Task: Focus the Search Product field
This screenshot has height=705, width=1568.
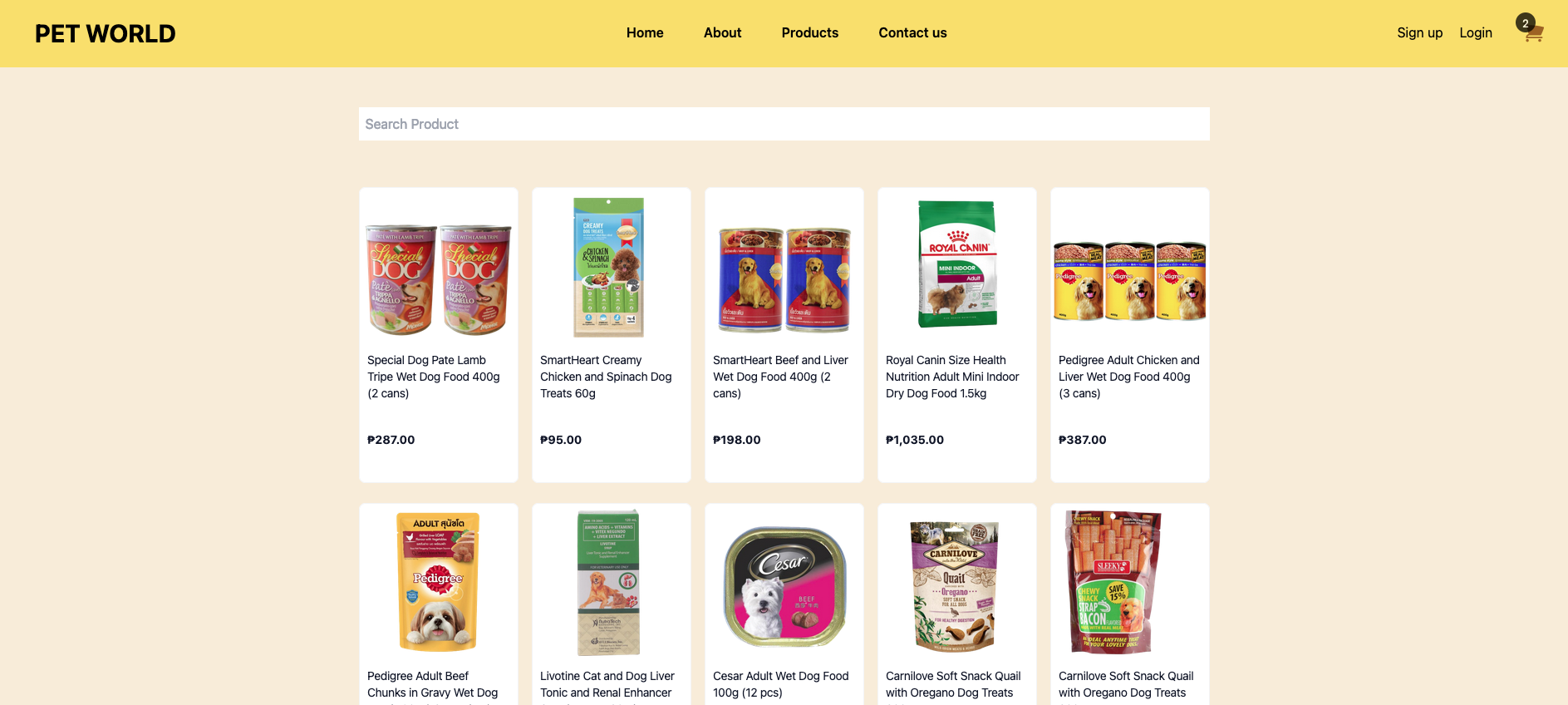Action: (784, 124)
